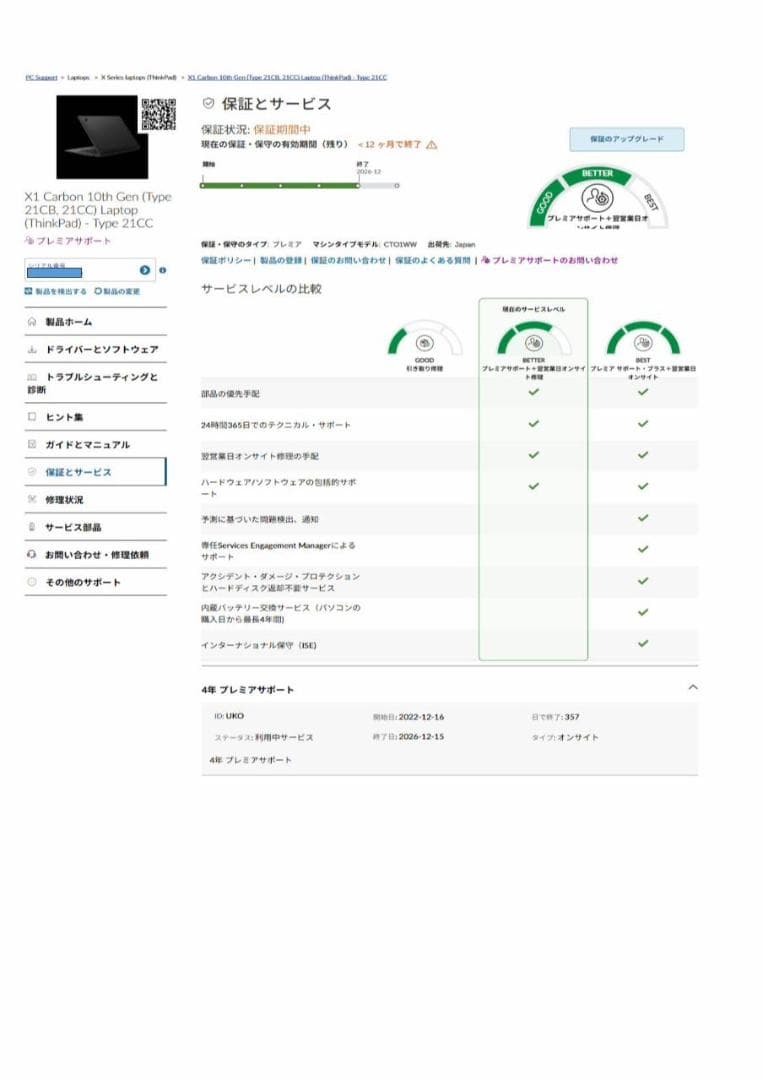
Task: Click the タイプ: オンサイト text
Action: click(565, 738)
